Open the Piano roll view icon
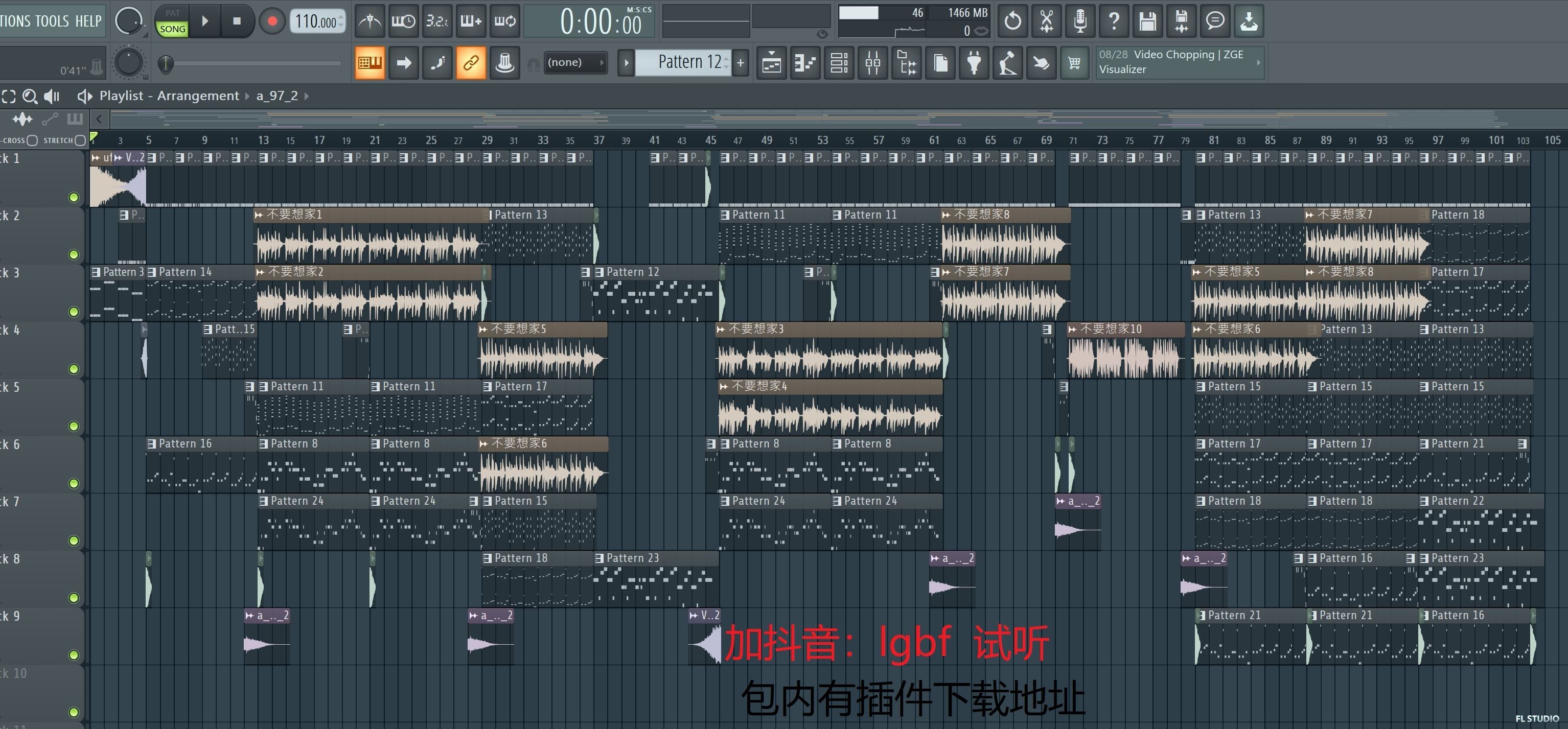This screenshot has height=729, width=1568. [805, 62]
